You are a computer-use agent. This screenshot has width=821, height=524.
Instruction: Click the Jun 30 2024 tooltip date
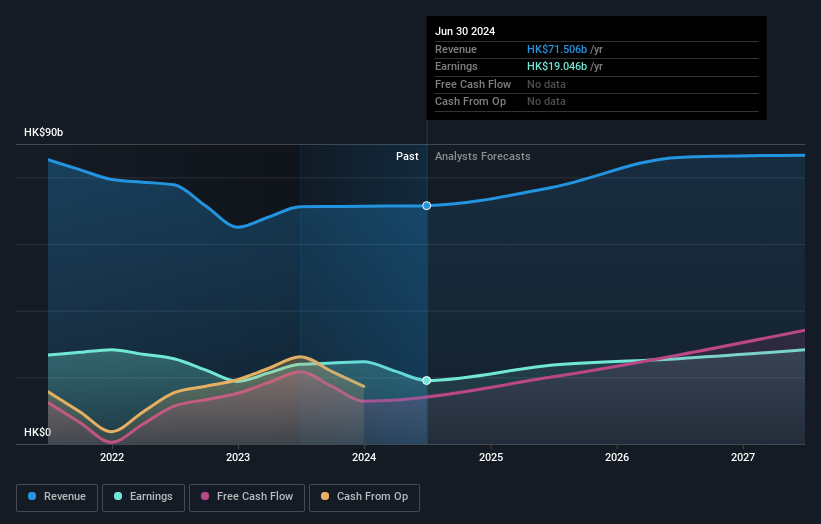point(465,31)
